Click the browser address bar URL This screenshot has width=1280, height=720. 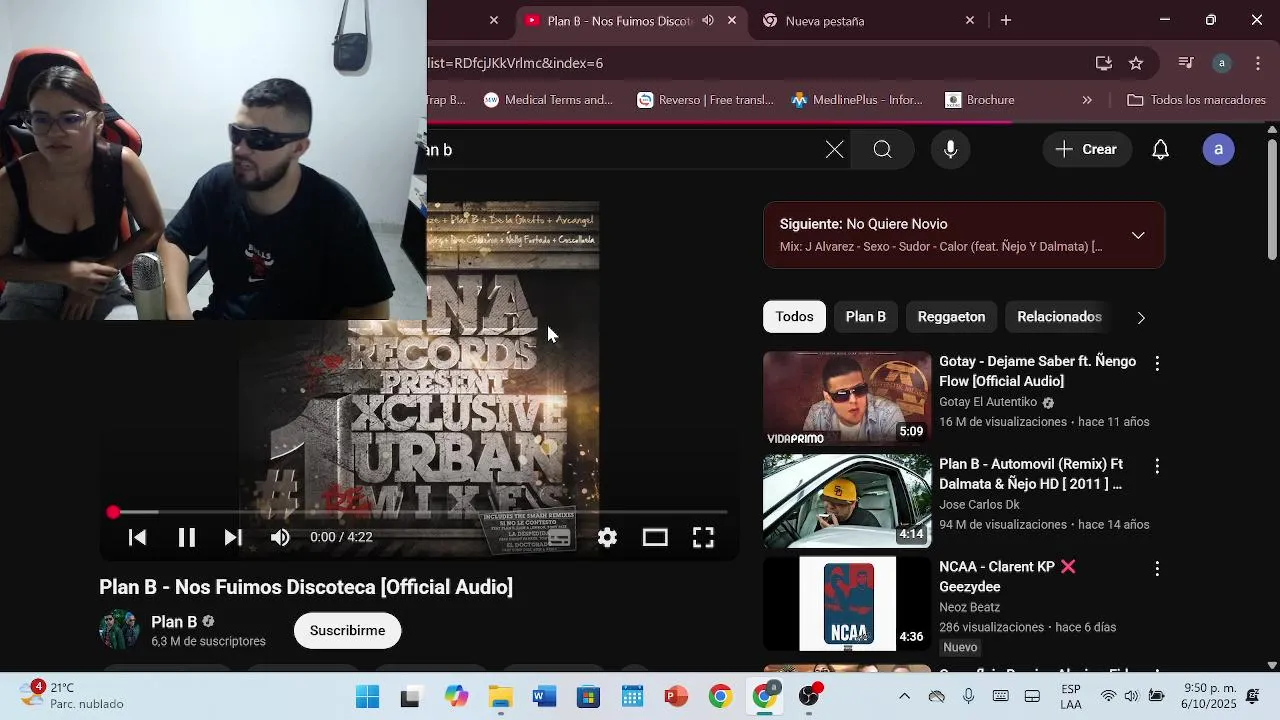(515, 63)
